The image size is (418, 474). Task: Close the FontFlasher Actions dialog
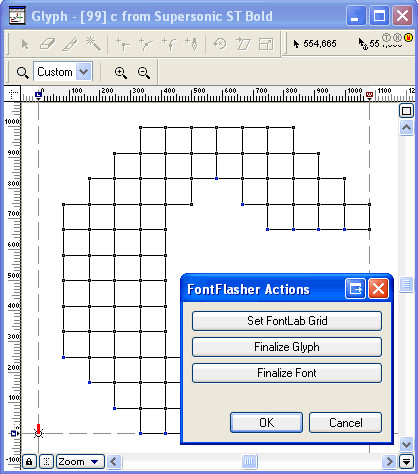pyautogui.click(x=378, y=289)
